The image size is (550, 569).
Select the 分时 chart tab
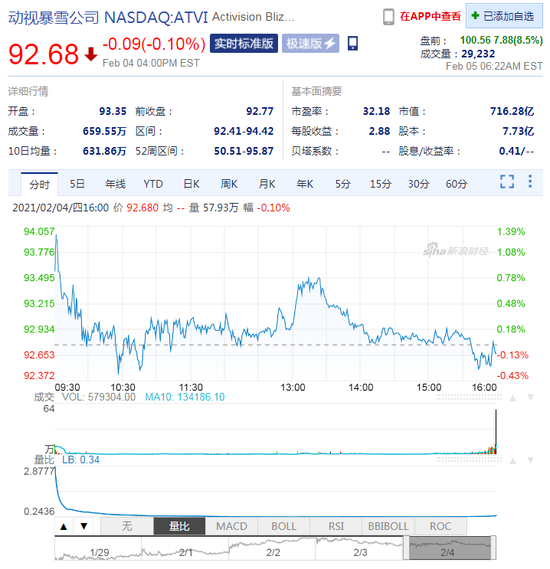[40, 184]
